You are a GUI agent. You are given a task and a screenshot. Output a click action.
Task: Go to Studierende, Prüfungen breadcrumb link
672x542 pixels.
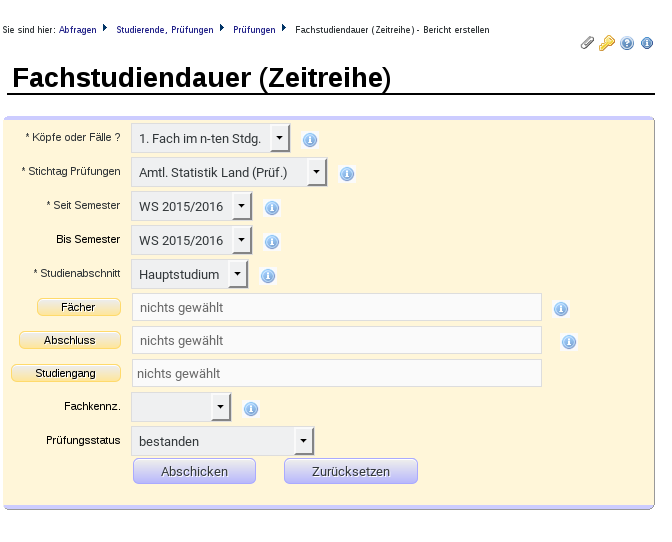coord(165,30)
